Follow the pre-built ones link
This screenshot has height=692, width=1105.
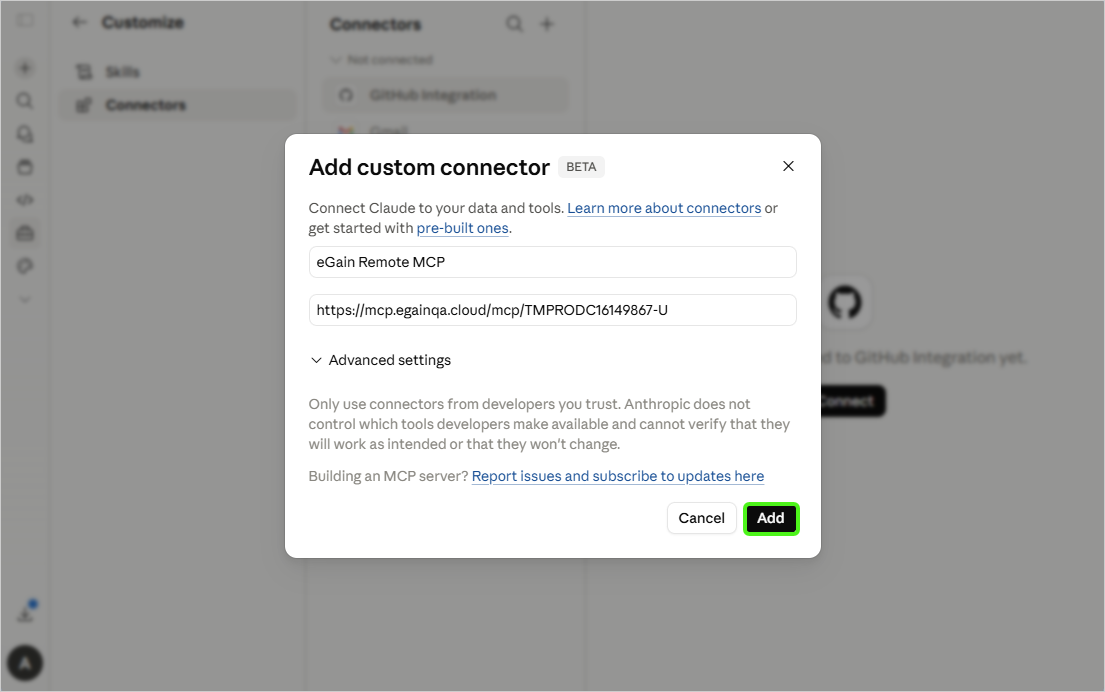click(x=462, y=228)
